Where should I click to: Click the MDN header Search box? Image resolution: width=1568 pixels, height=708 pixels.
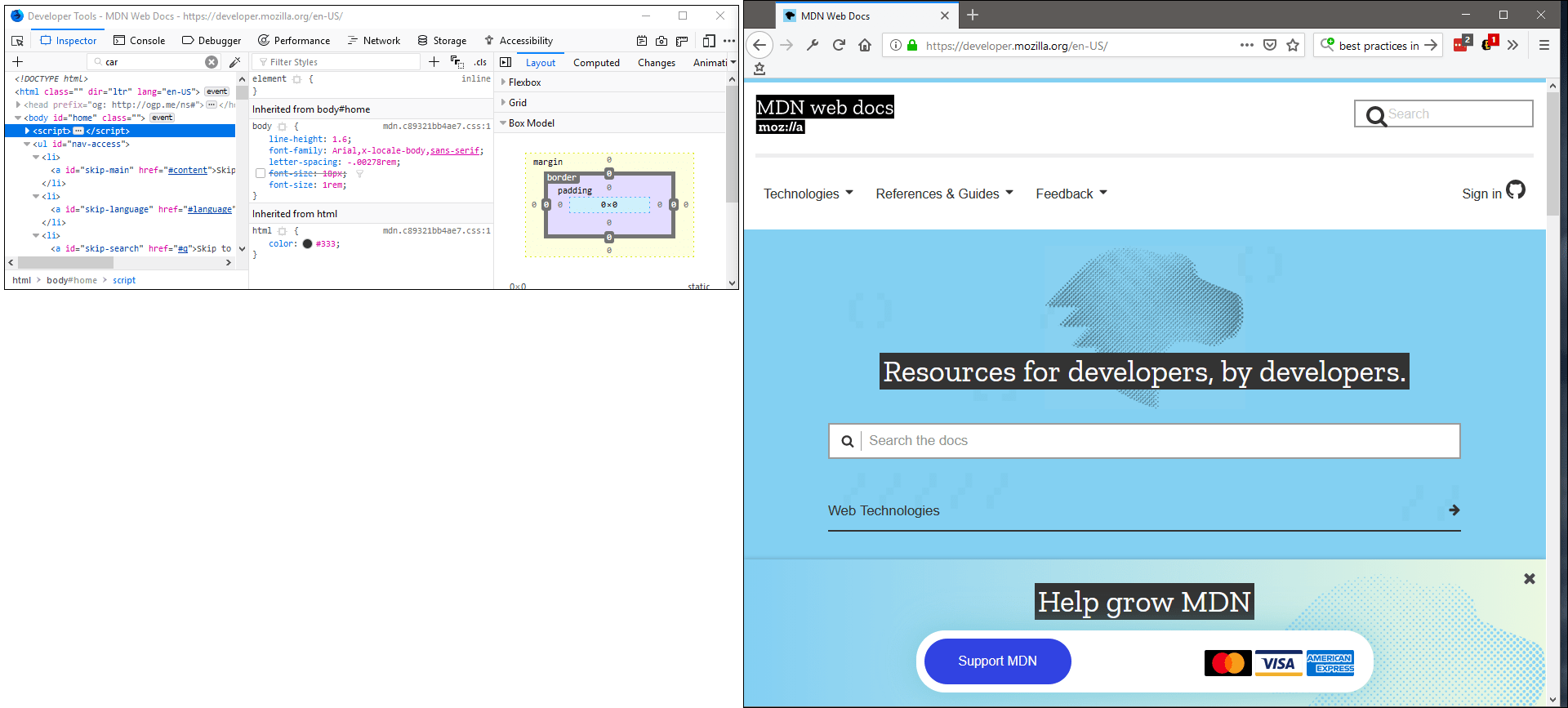click(1443, 114)
